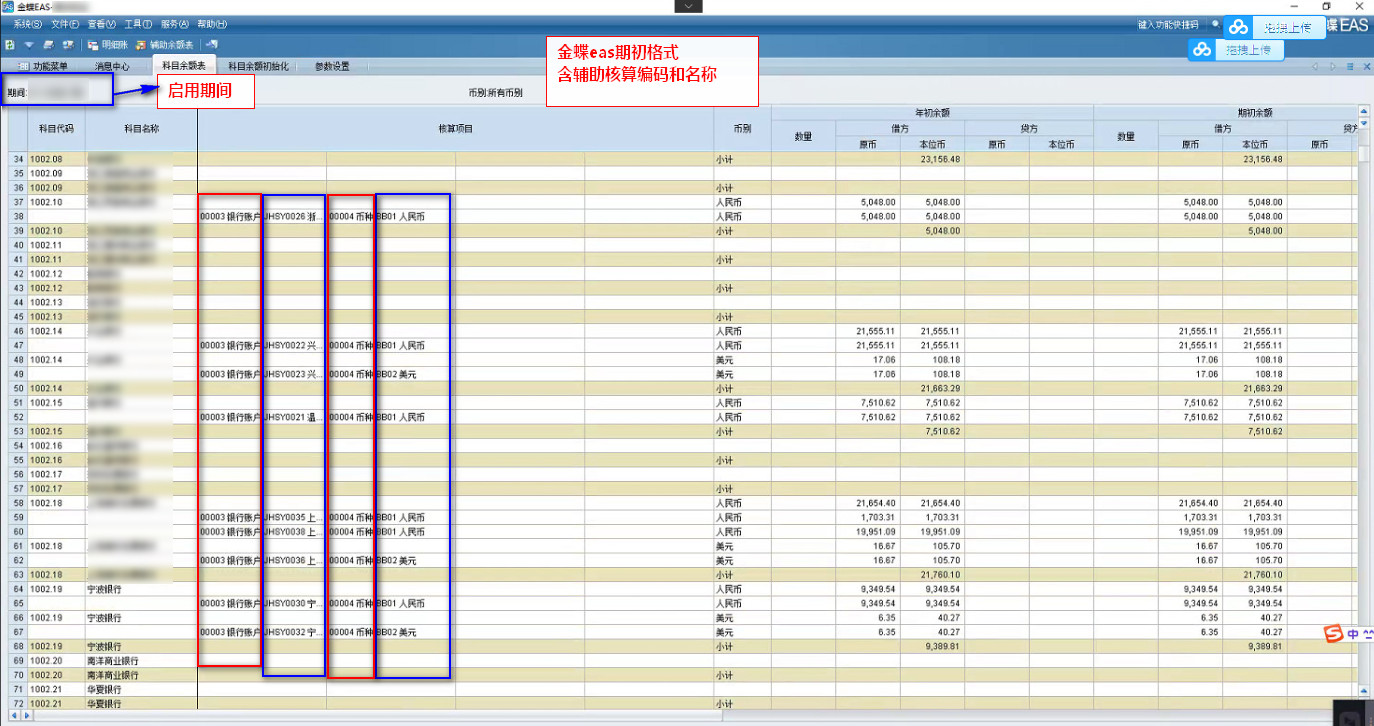Click the vertical scrollbar of the balance table
Screen dimensions: 1374x726
(1362, 400)
